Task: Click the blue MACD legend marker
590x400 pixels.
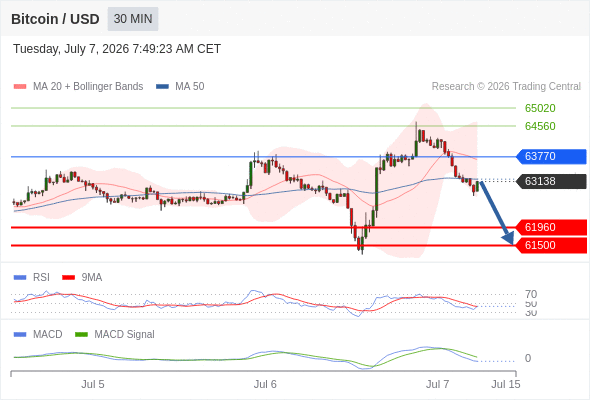Action: [x=20, y=335]
